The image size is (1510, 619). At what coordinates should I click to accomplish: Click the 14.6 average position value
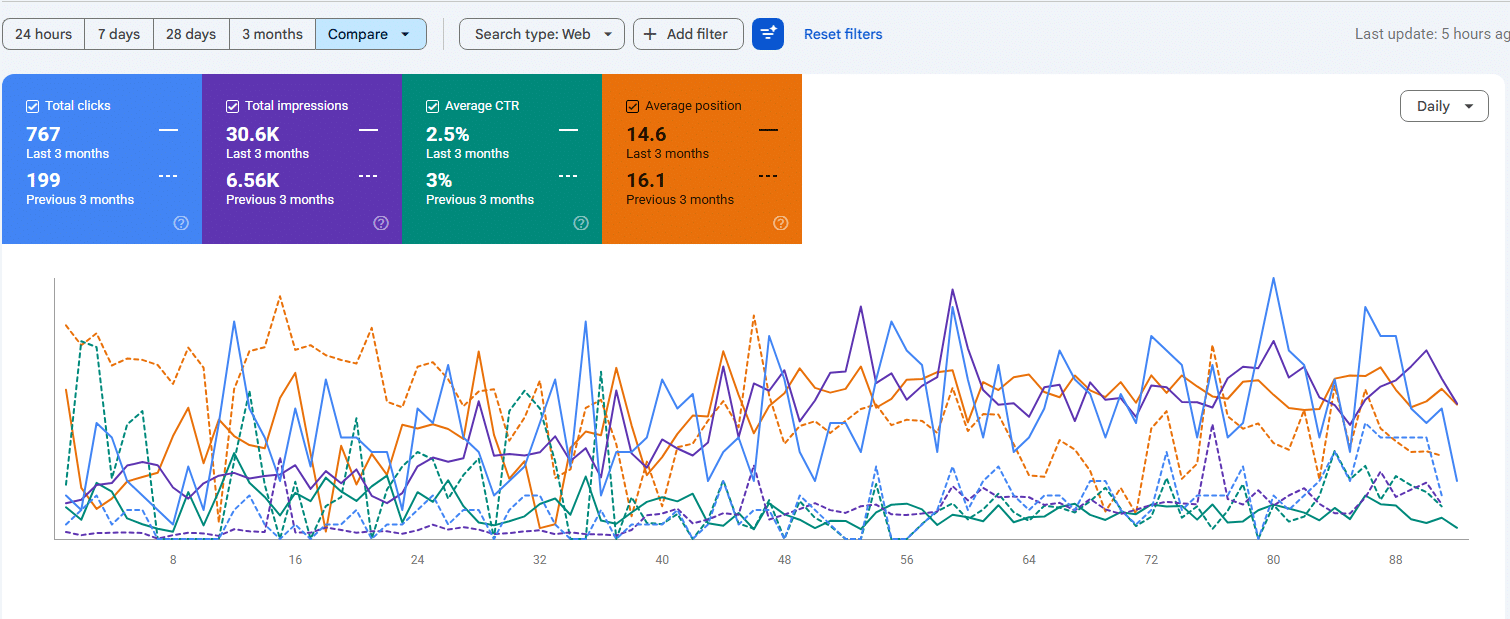click(646, 134)
